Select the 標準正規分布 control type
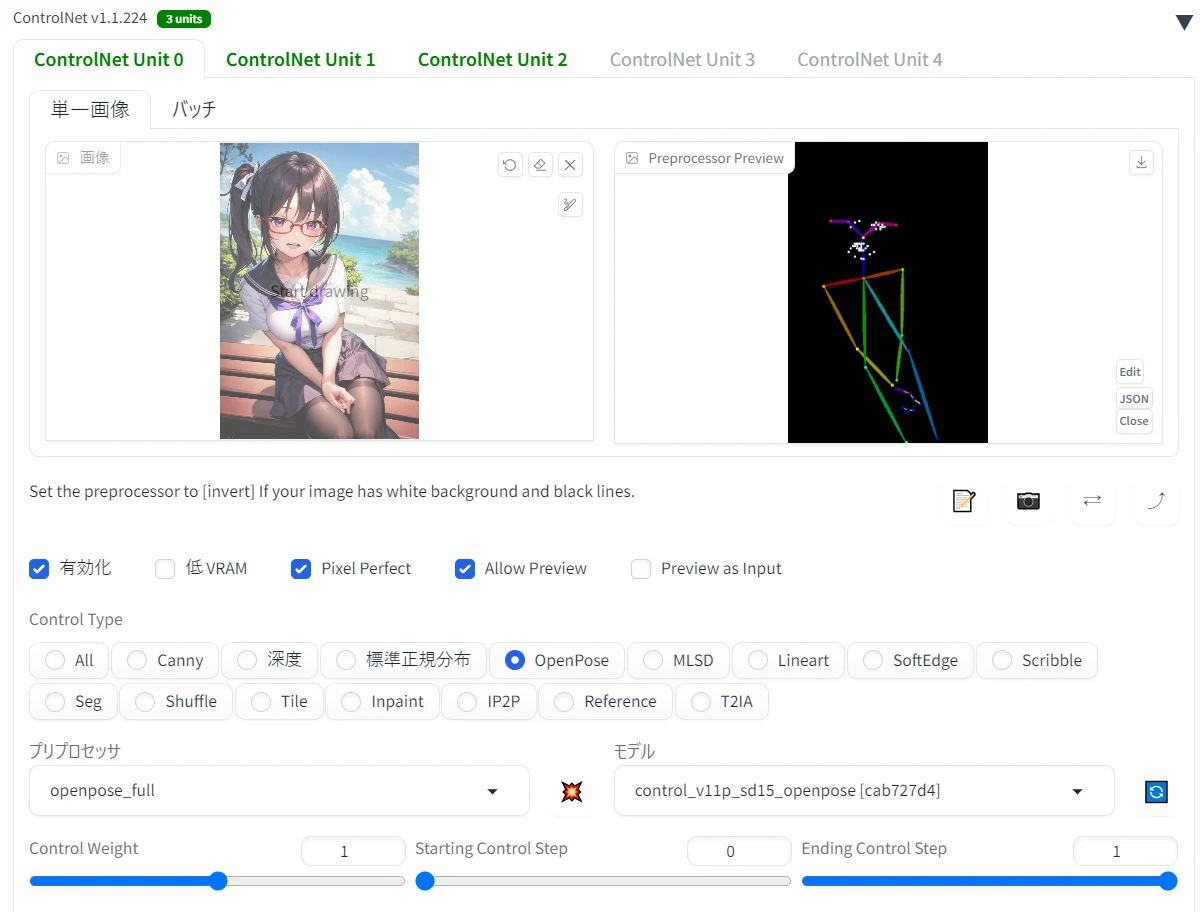 point(403,660)
